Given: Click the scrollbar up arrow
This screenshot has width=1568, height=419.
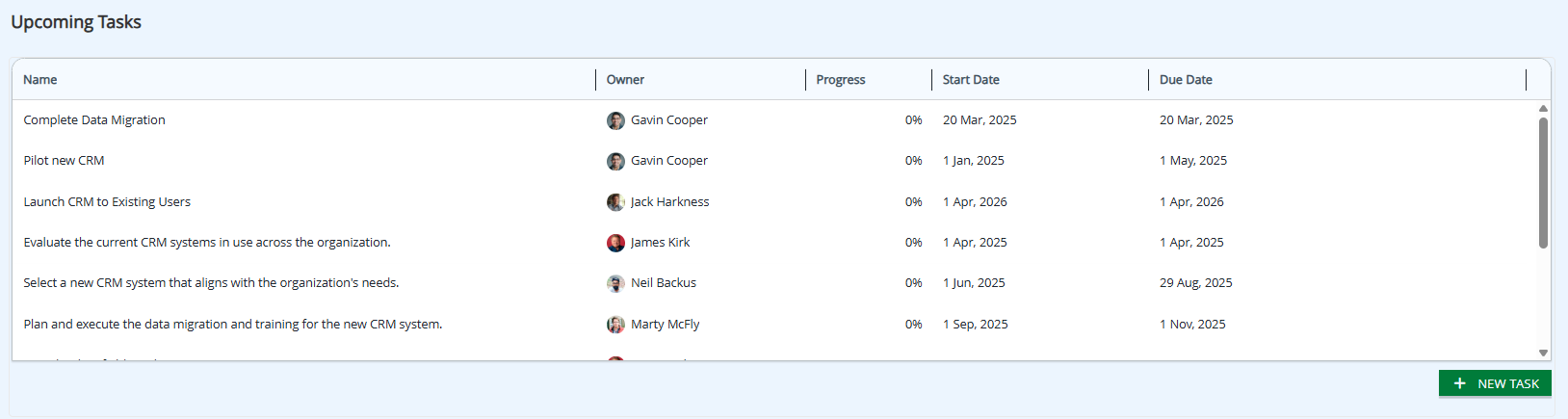Looking at the screenshot, I should point(1543,109).
